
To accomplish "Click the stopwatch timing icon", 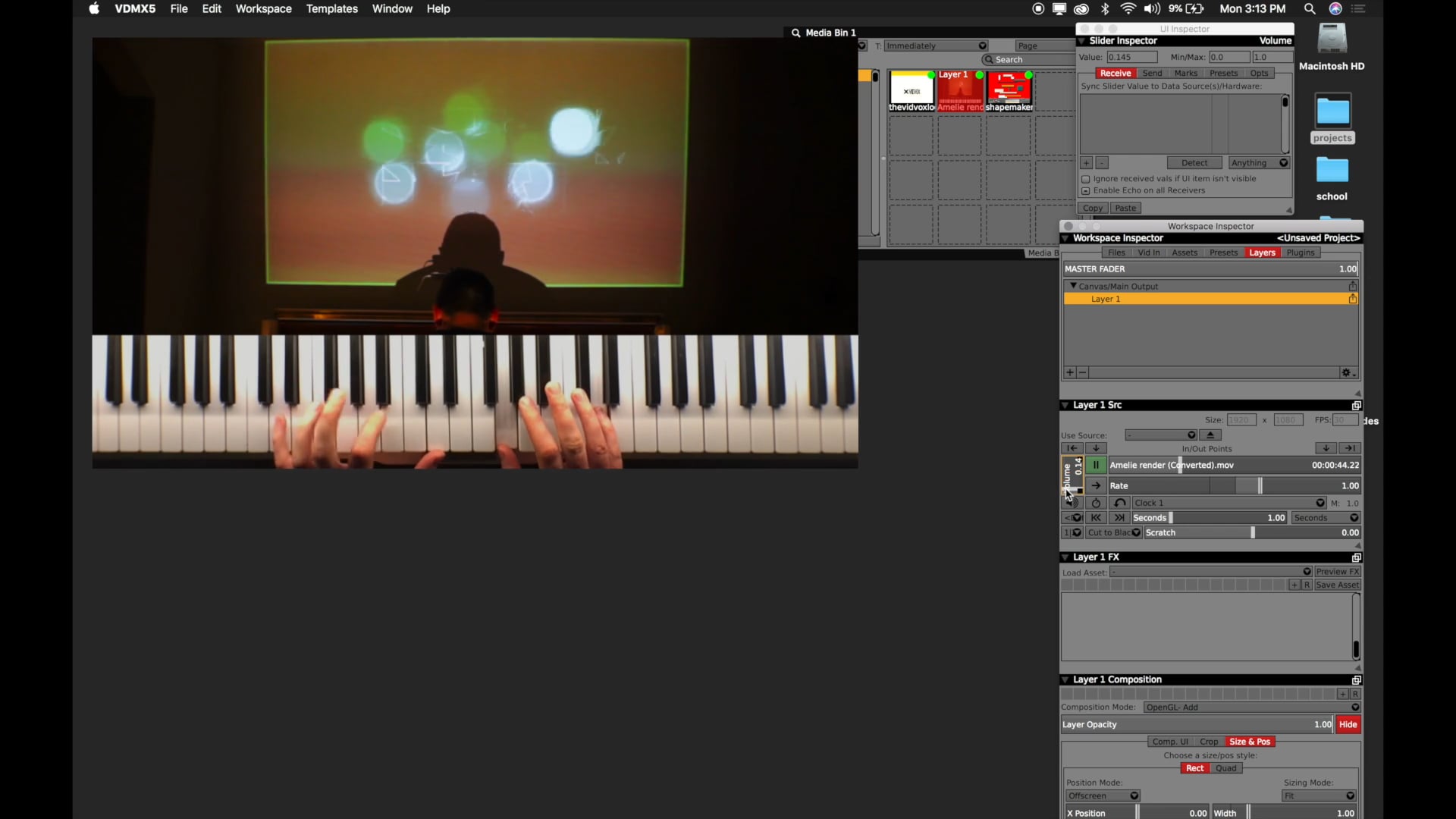I will [1096, 503].
